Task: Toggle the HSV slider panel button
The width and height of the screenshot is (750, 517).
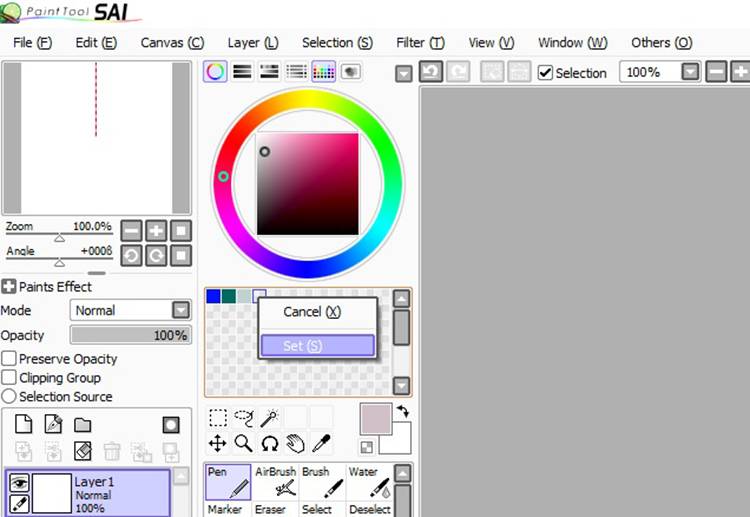Action: pyautogui.click(x=269, y=72)
